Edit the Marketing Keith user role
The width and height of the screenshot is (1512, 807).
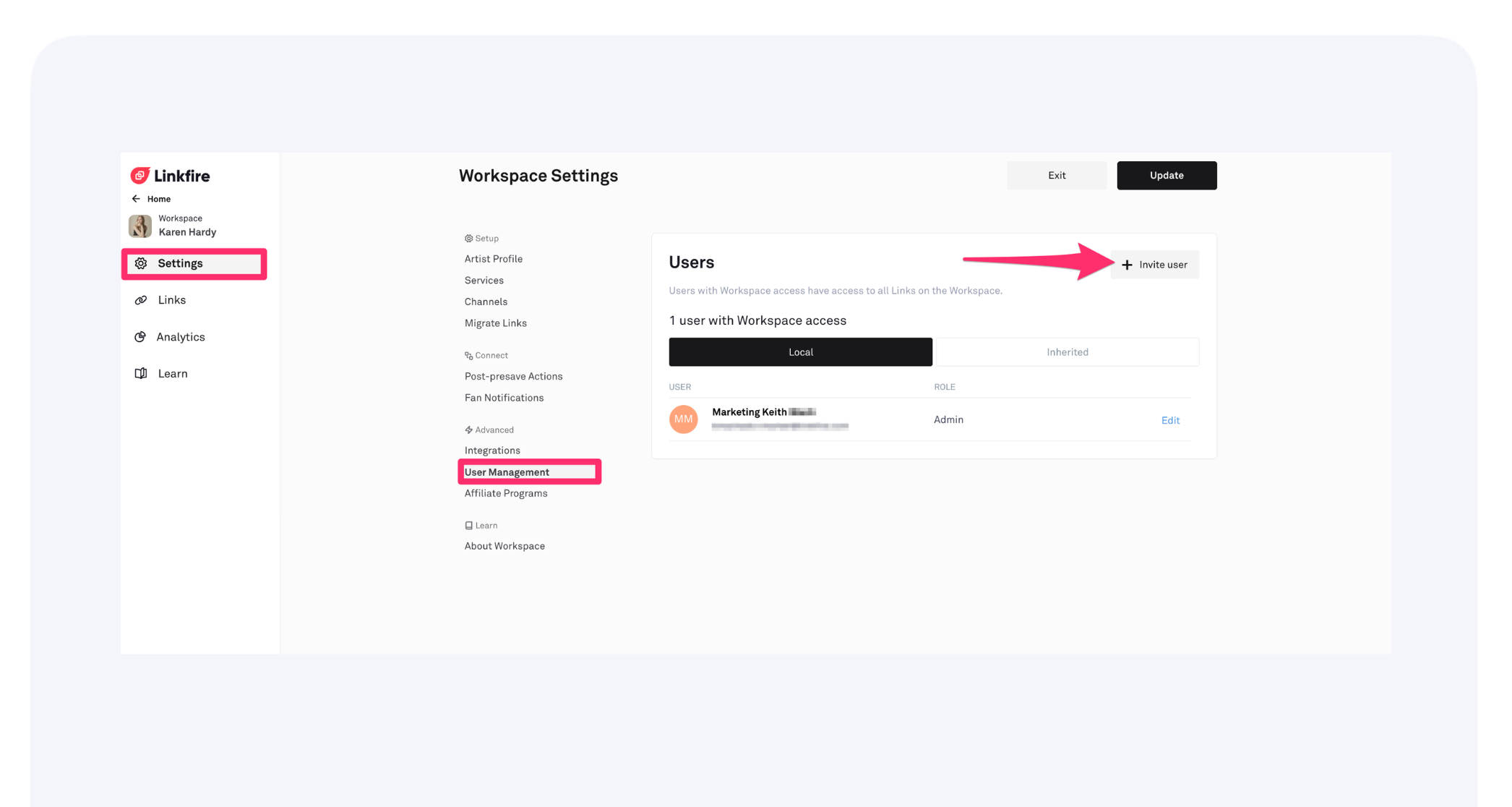(1170, 420)
